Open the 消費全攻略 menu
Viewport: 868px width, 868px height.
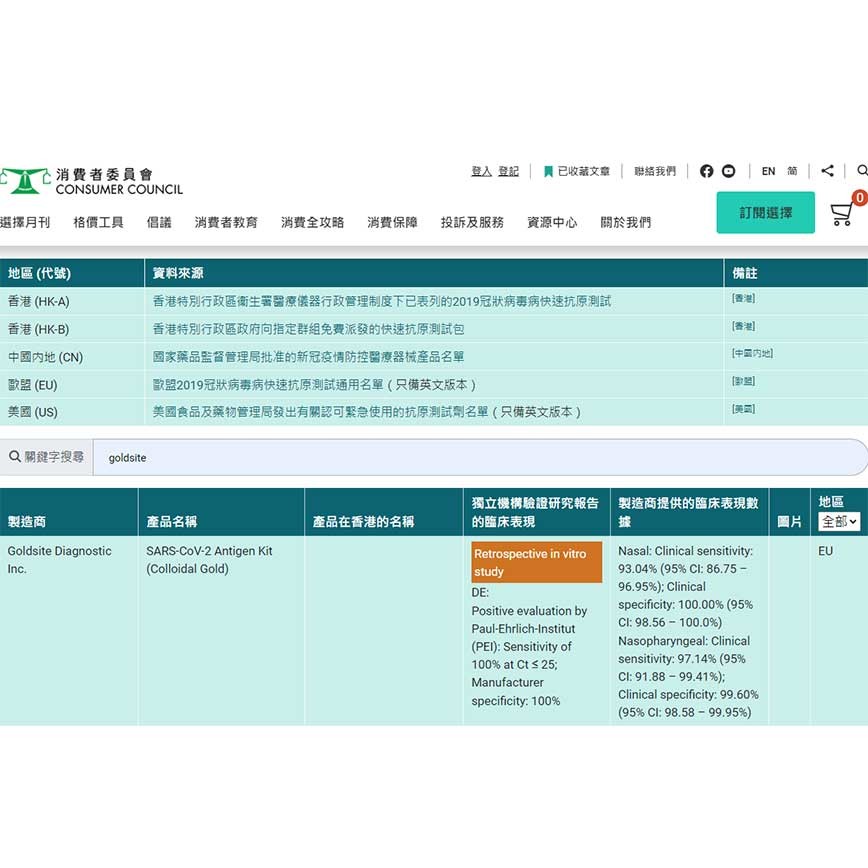(x=312, y=223)
